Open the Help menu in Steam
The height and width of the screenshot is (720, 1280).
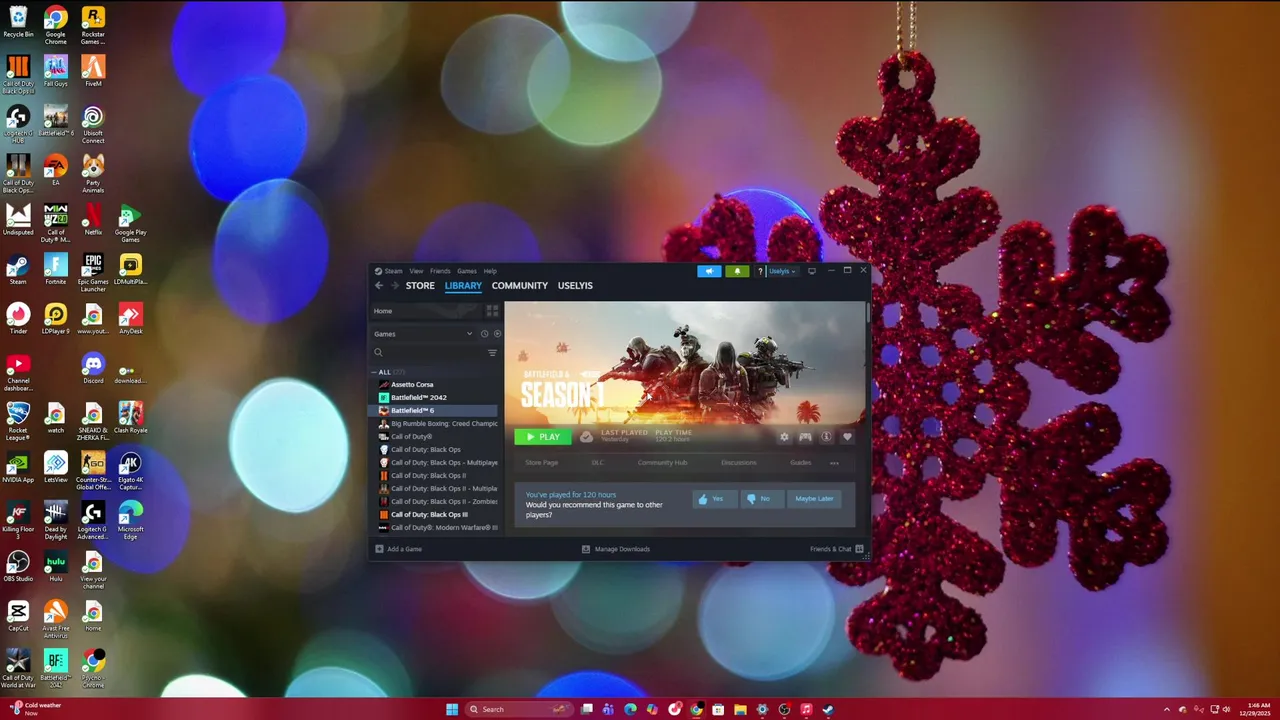point(490,271)
